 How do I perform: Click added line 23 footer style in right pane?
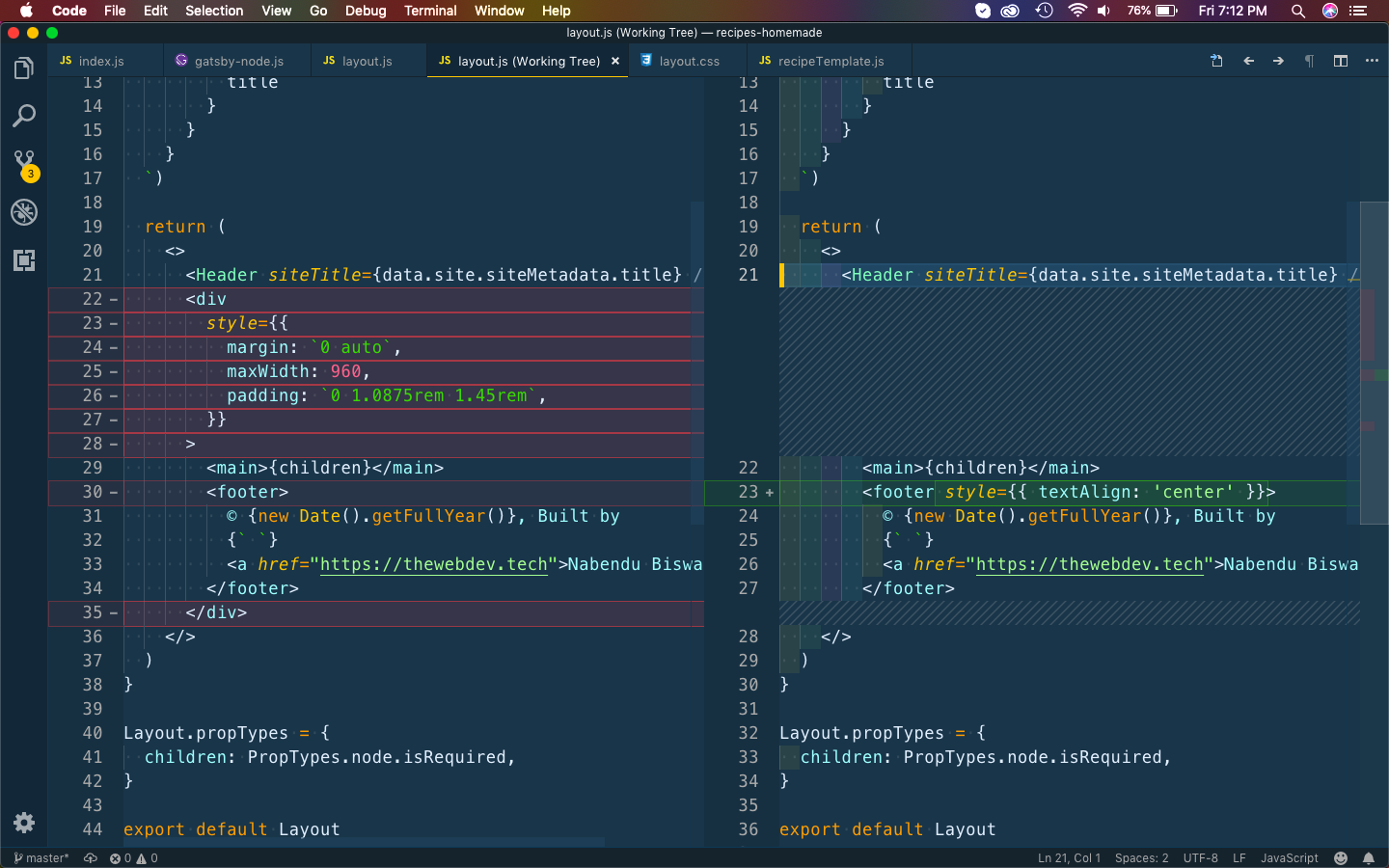coord(1032,492)
